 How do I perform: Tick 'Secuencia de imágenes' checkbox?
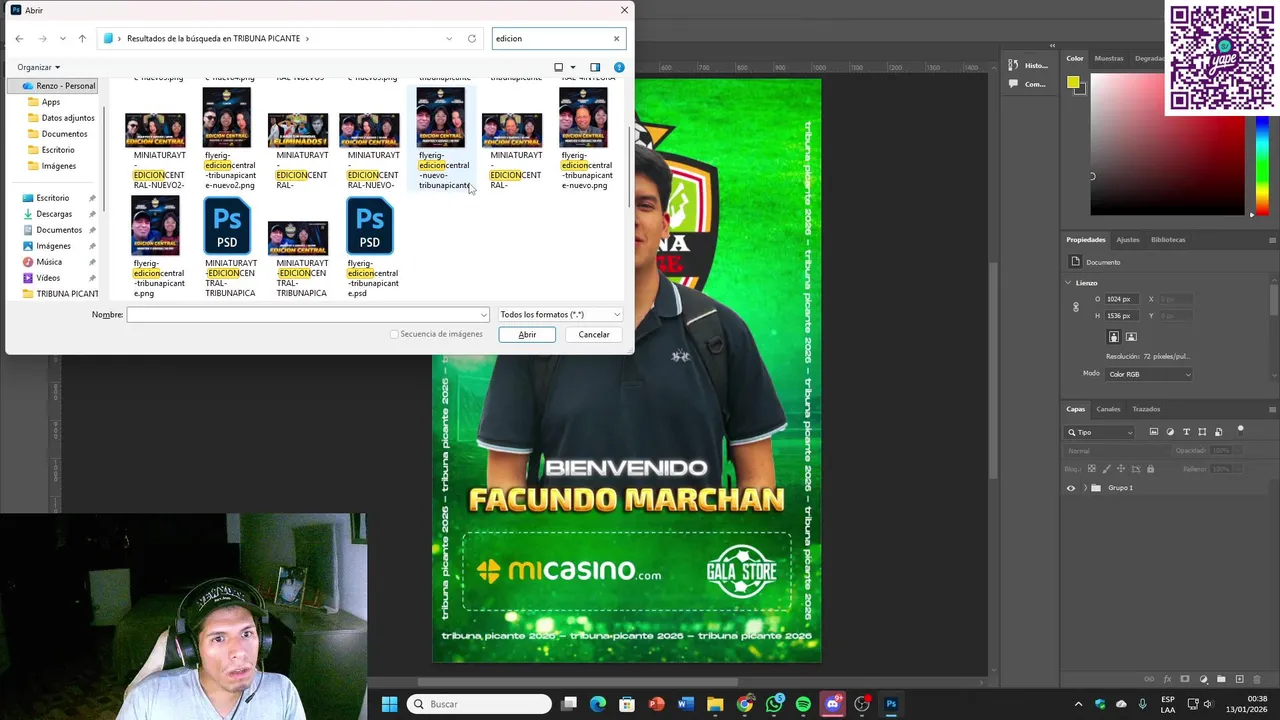(x=394, y=334)
